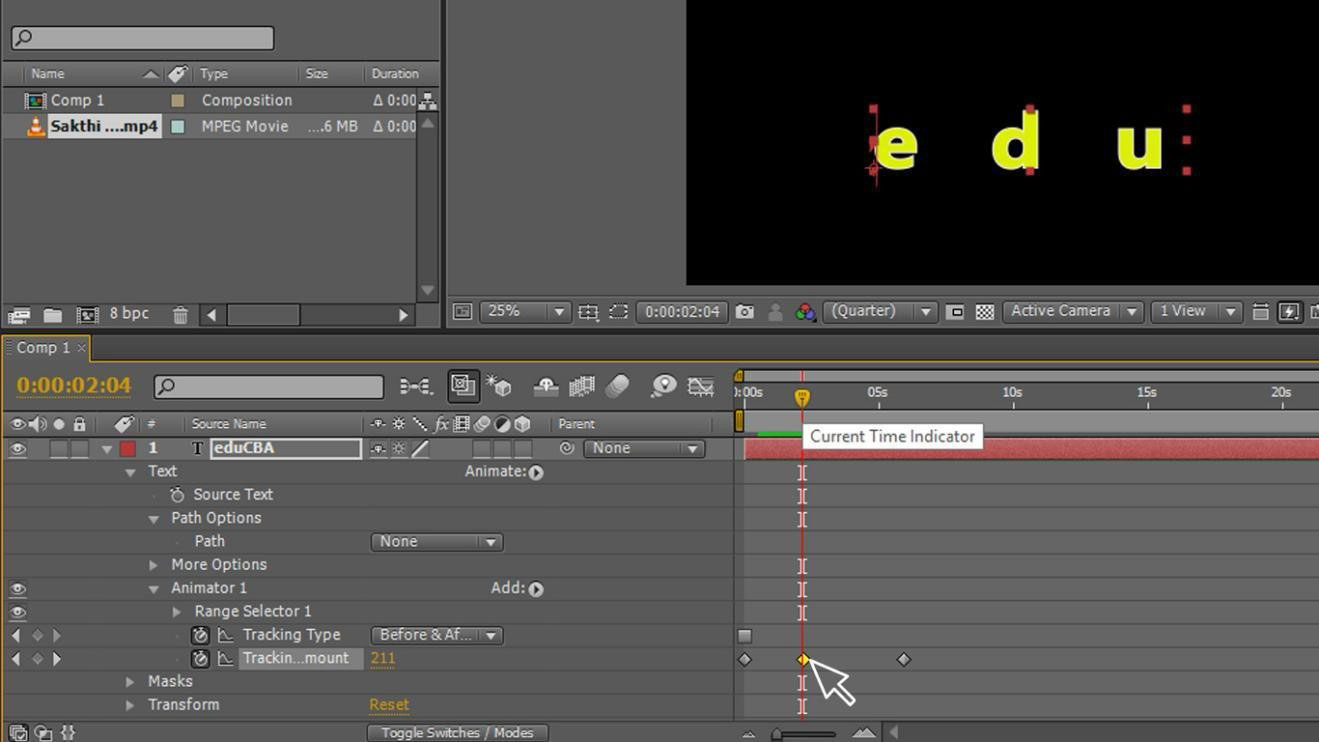Open the Parent dropdown for eduCBA
1319x742 pixels.
tap(643, 449)
